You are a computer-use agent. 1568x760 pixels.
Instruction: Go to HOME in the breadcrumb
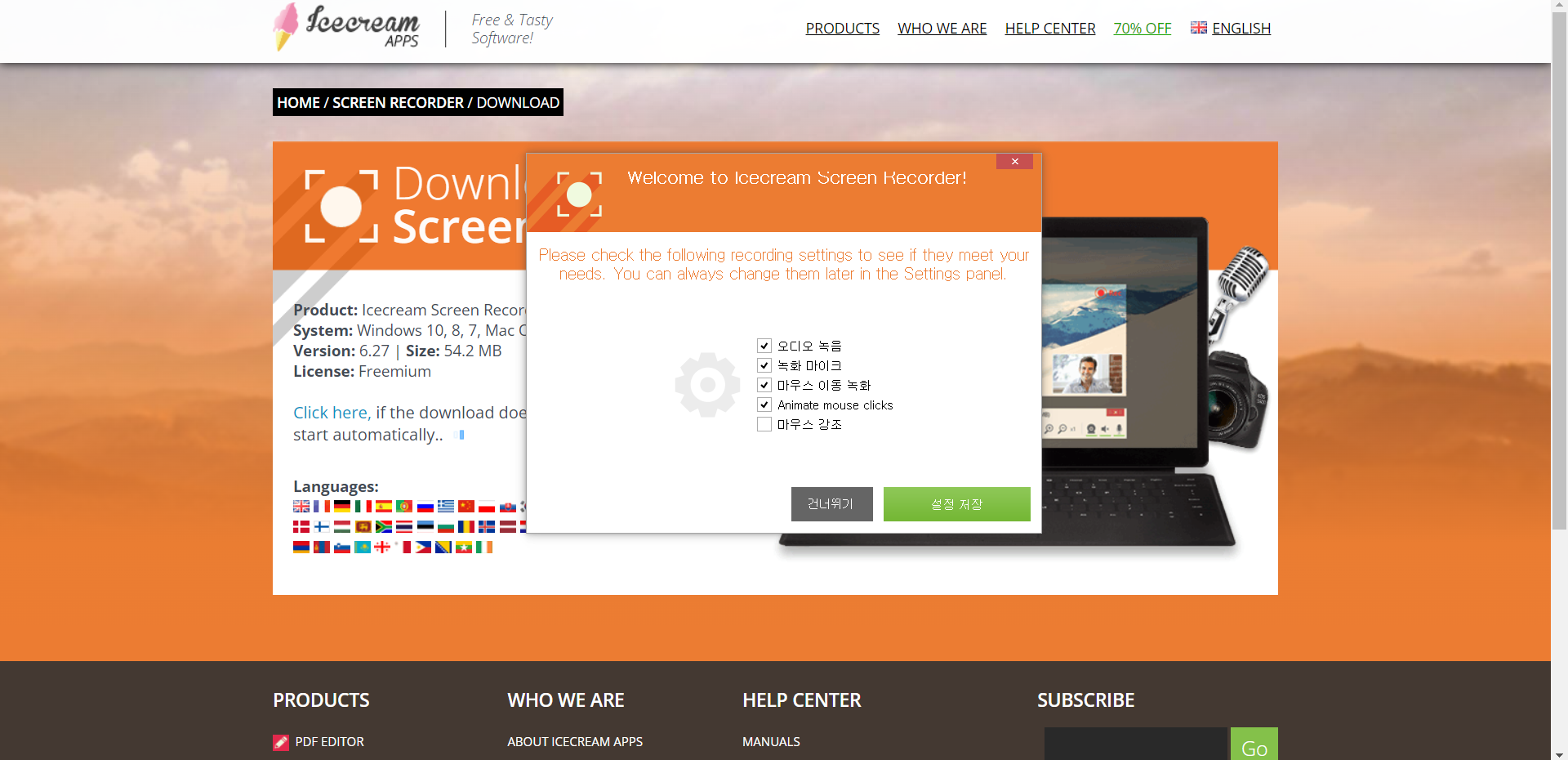tap(298, 102)
